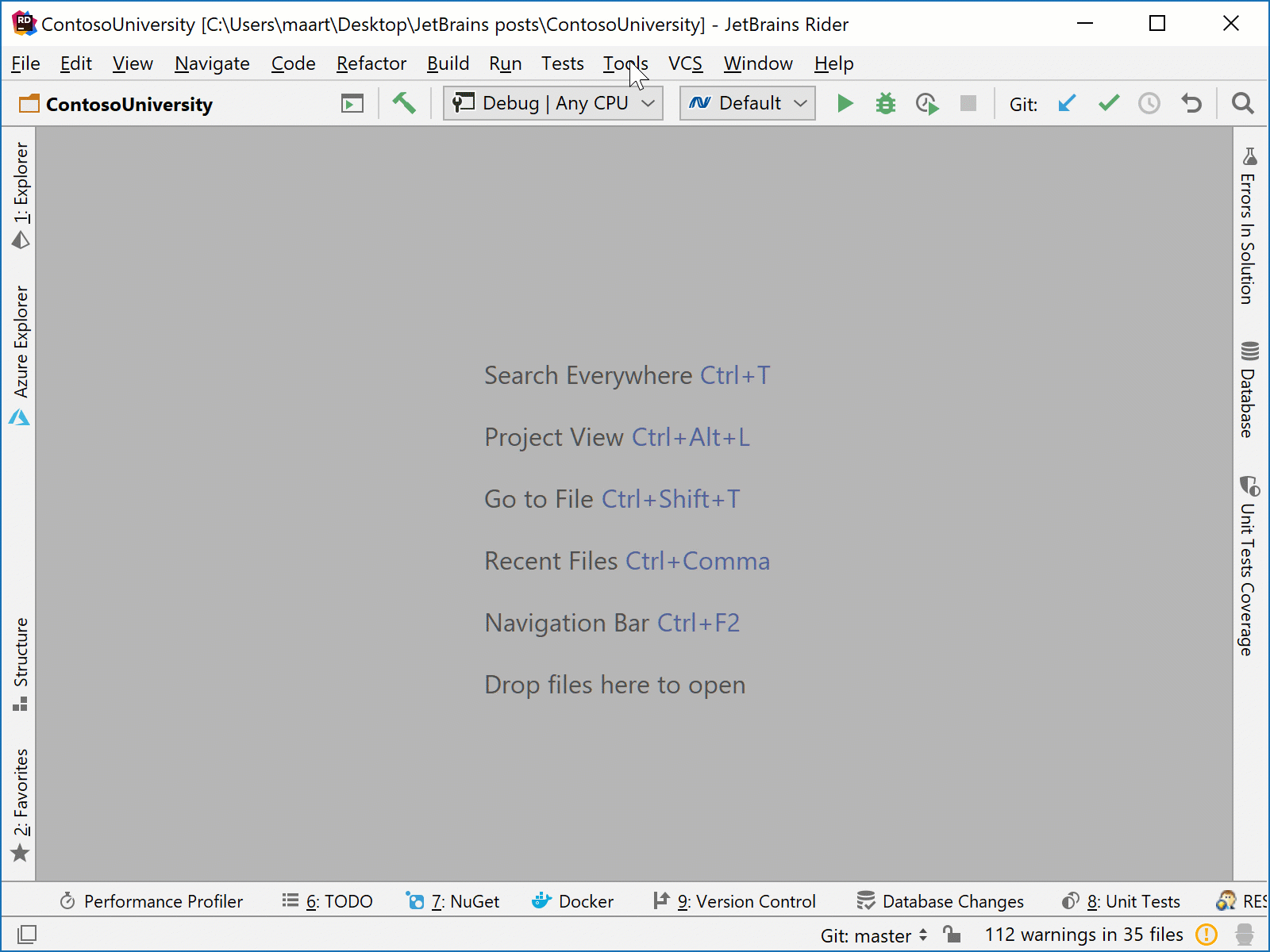Toggle the Explorer side panel
Viewport: 1270px width, 952px height.
click(21, 194)
